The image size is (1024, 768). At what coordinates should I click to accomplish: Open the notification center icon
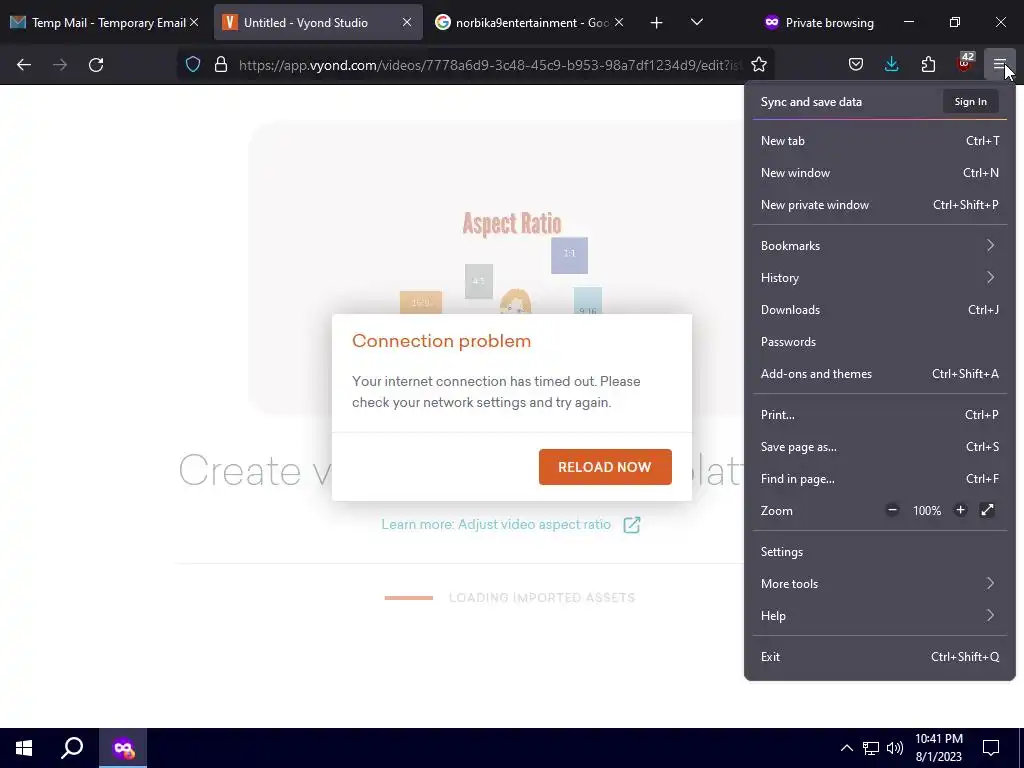[991, 748]
